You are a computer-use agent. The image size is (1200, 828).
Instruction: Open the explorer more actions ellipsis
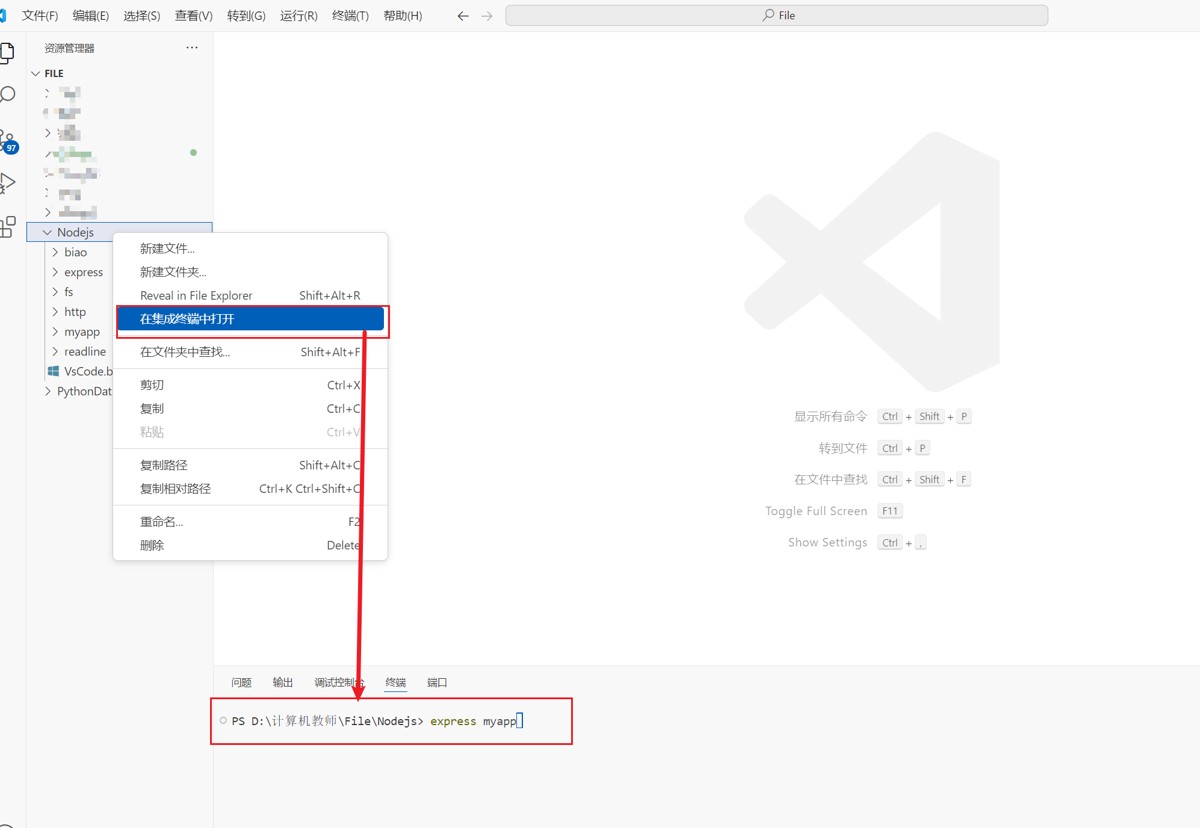click(192, 48)
